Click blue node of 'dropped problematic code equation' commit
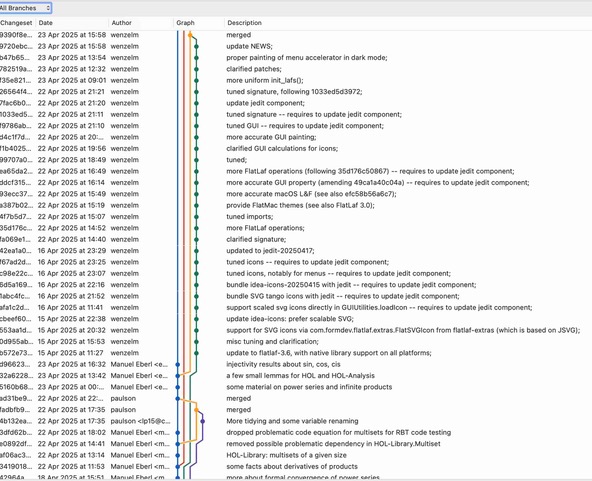Image resolution: width=592 pixels, height=481 pixels. pos(177,432)
